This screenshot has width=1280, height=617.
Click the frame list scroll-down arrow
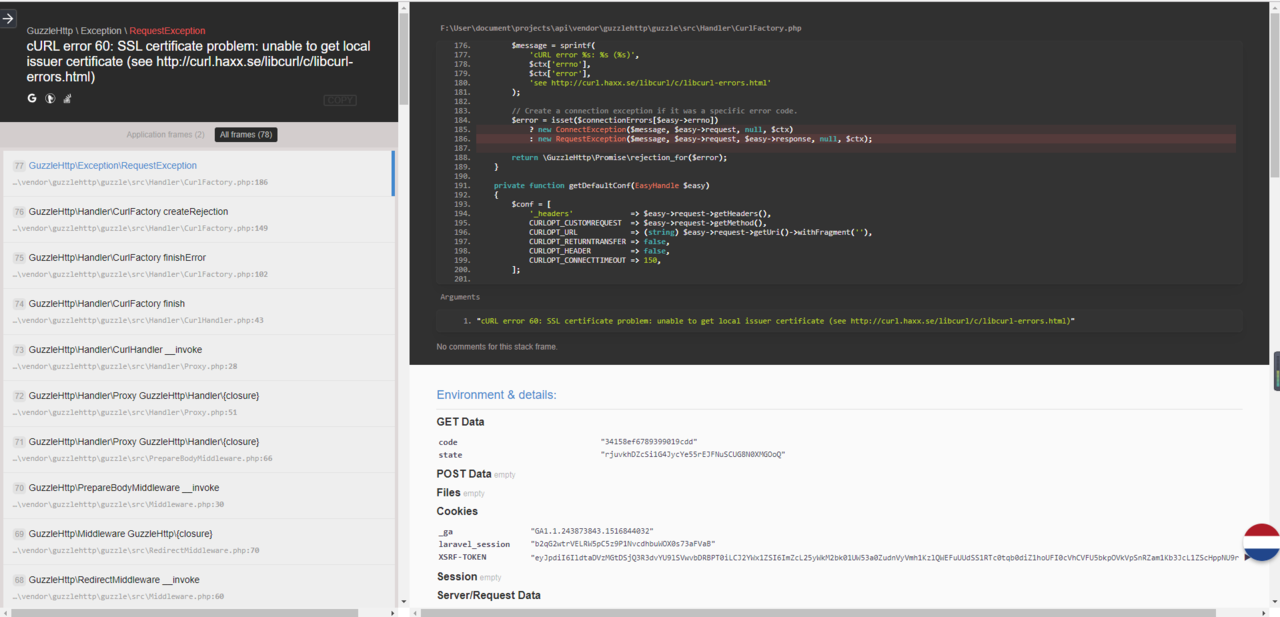(x=403, y=602)
